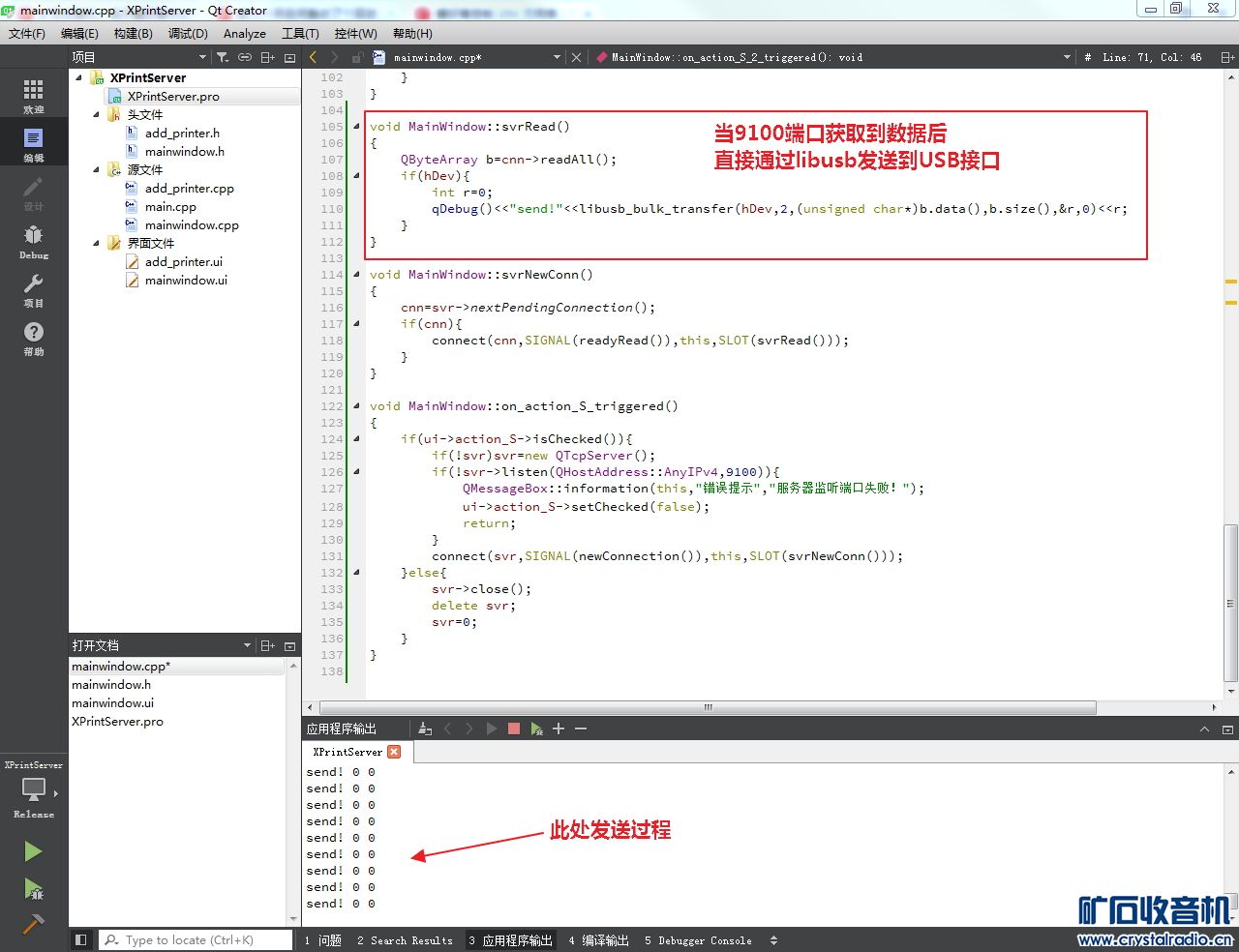Screen dimensions: 1239x952
Task: Show the 3 应用程序输出 pane
Action: [x=511, y=939]
